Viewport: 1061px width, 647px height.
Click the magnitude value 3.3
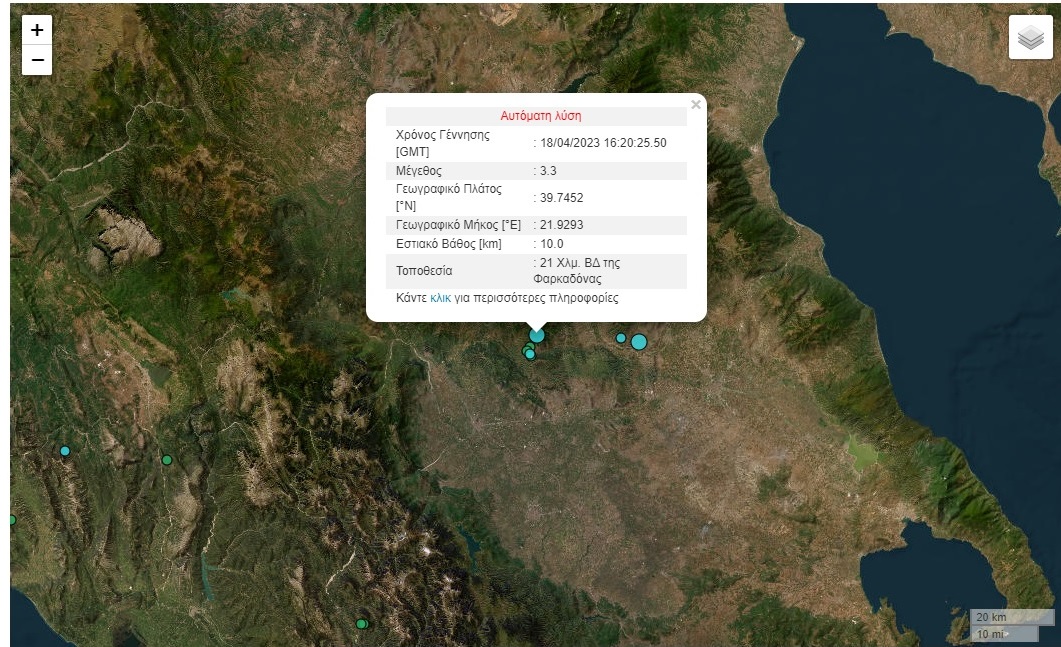(548, 171)
